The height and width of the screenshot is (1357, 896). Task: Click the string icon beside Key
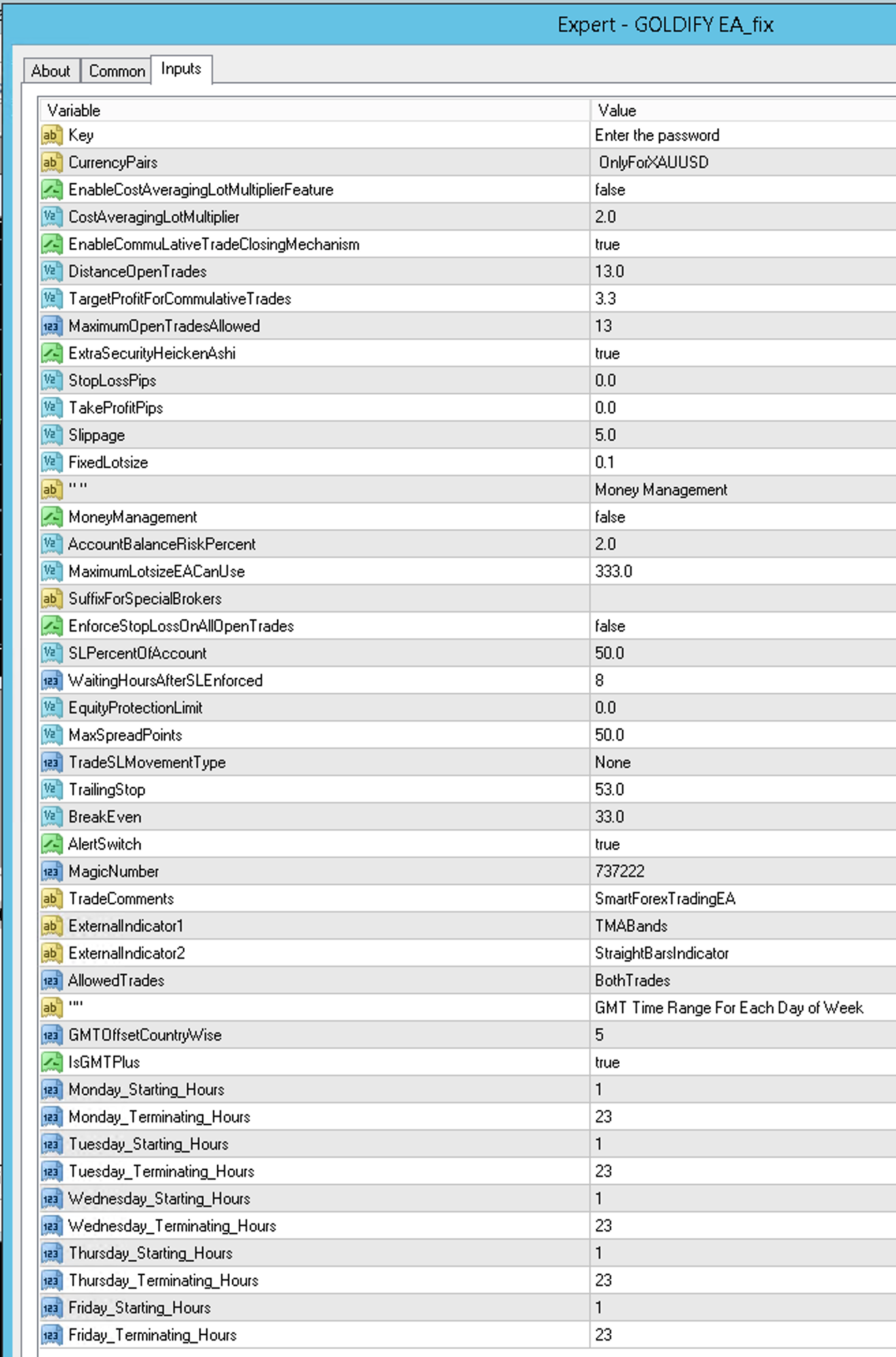(x=52, y=135)
